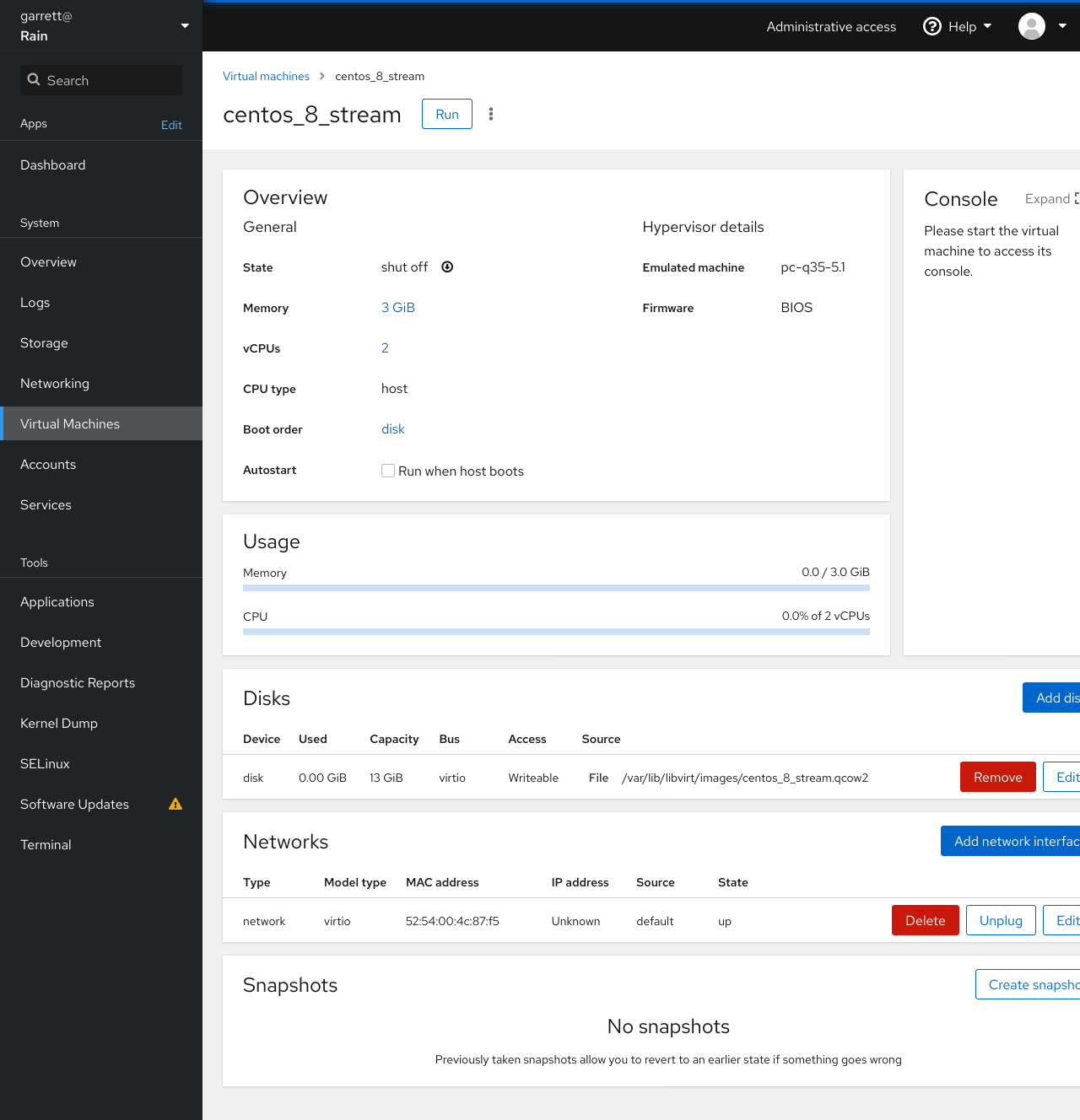The width and height of the screenshot is (1080, 1120).
Task: Expand the Help dropdown caret
Action: (x=985, y=26)
